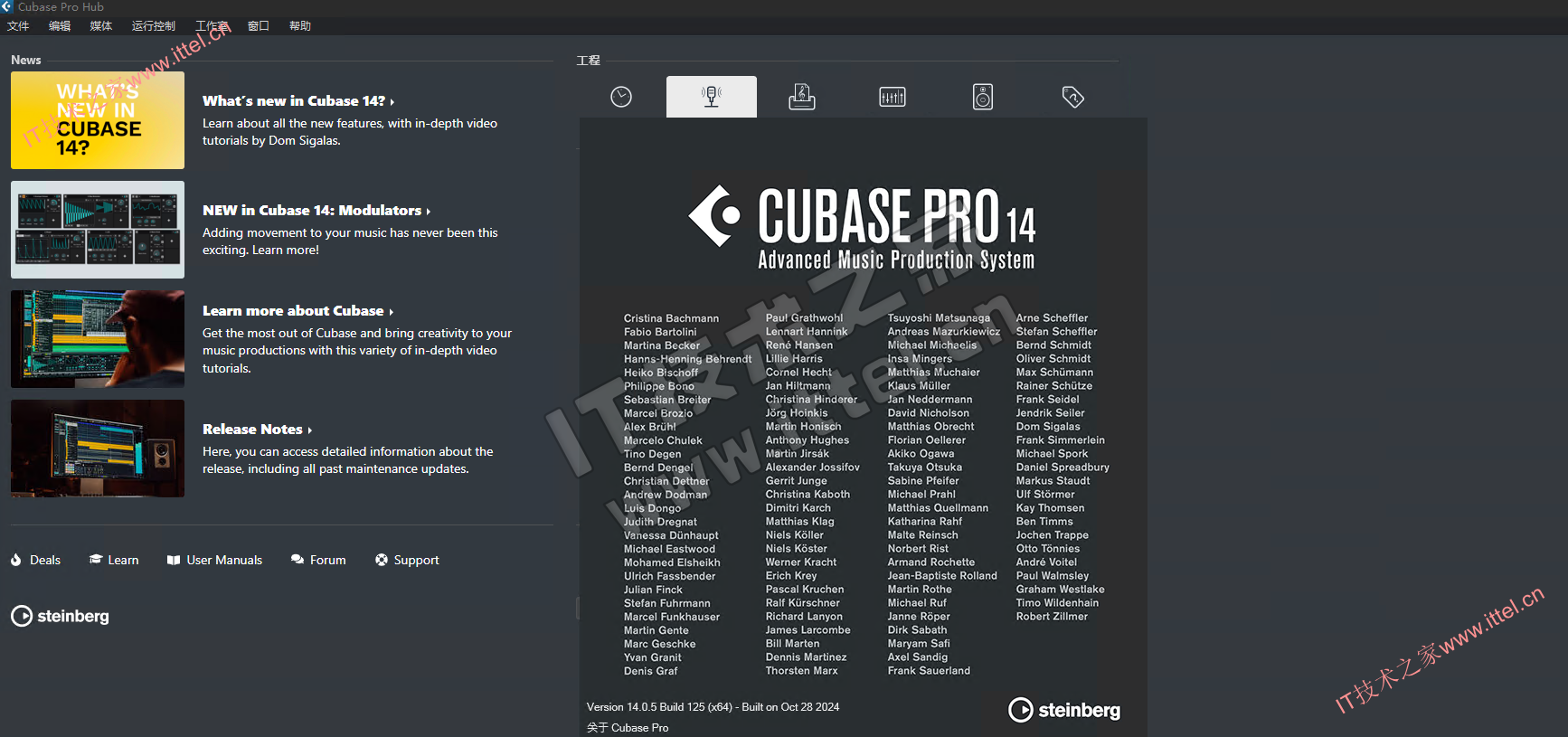Visit the Forum link
The height and width of the screenshot is (737, 1568).
point(318,561)
